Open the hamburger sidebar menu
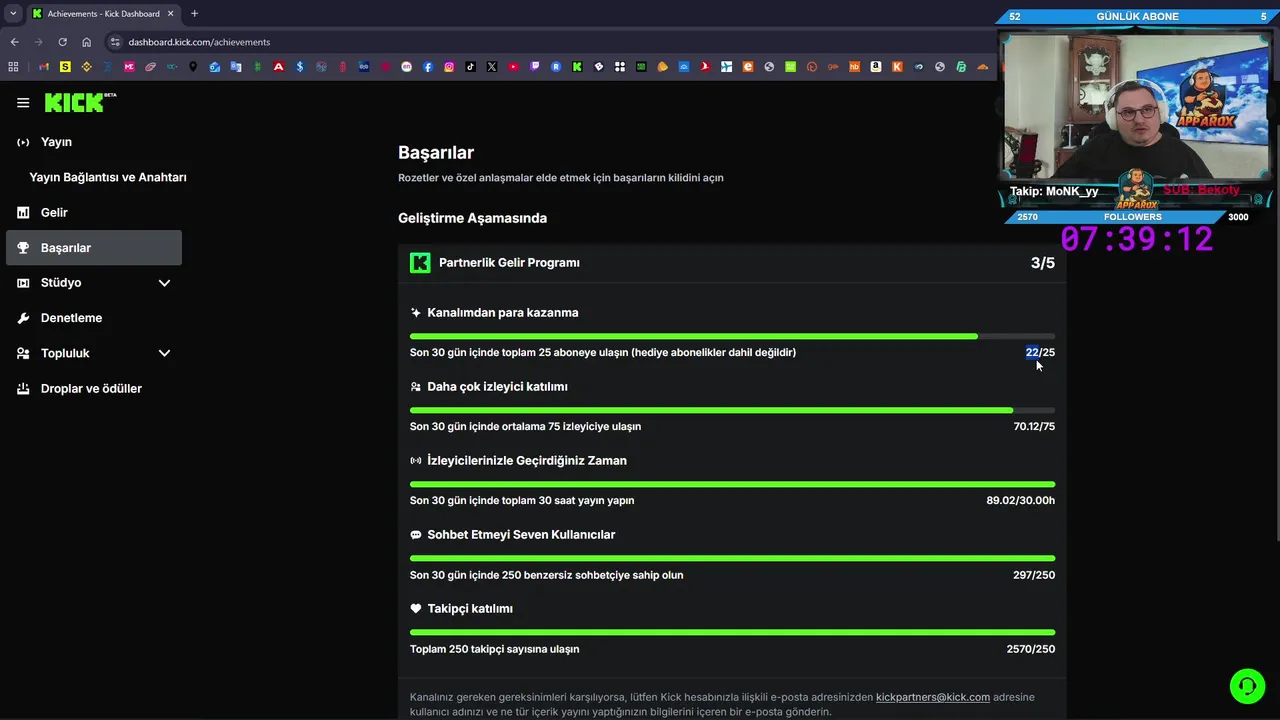This screenshot has height=720, width=1280. click(x=23, y=103)
